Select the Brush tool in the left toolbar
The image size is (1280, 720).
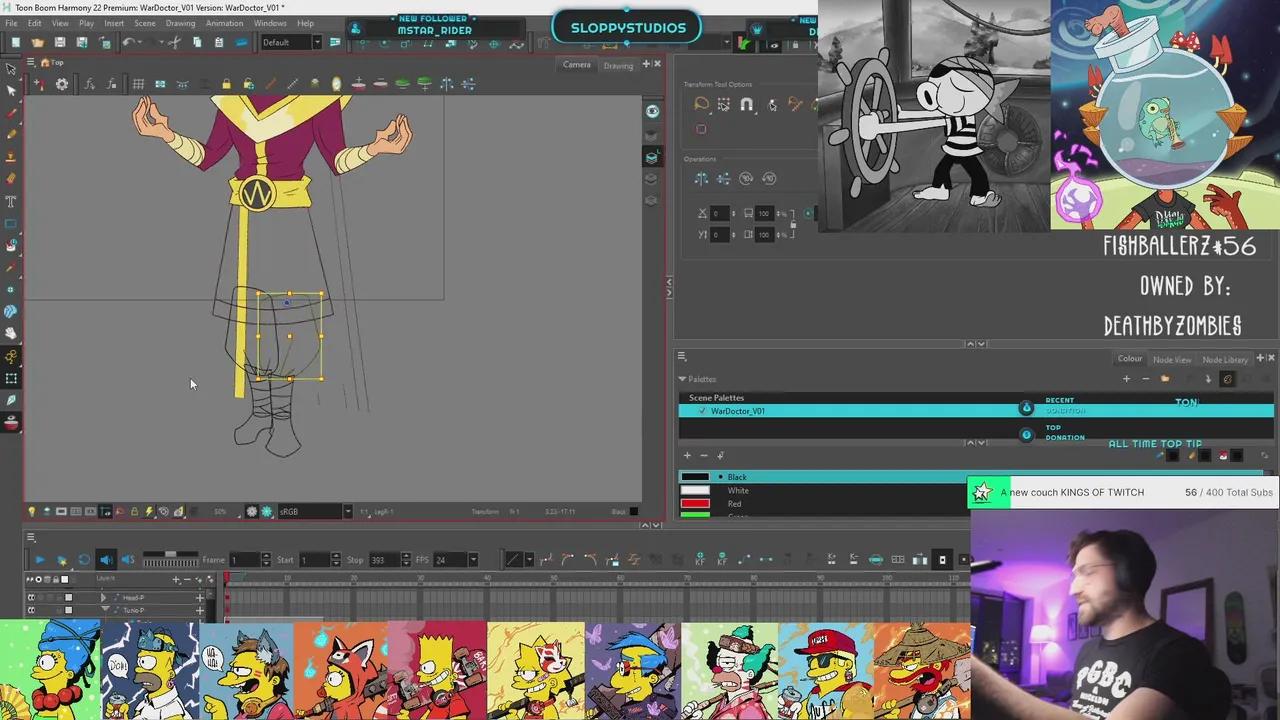[11, 113]
